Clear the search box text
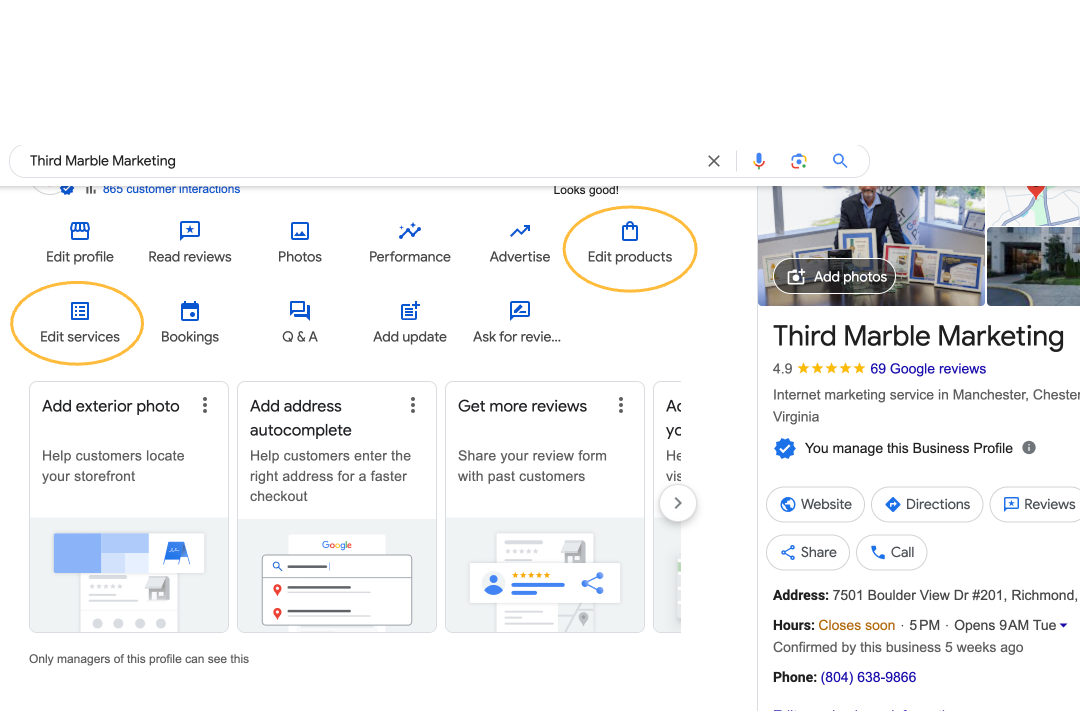The image size is (1080, 711). [x=714, y=161]
